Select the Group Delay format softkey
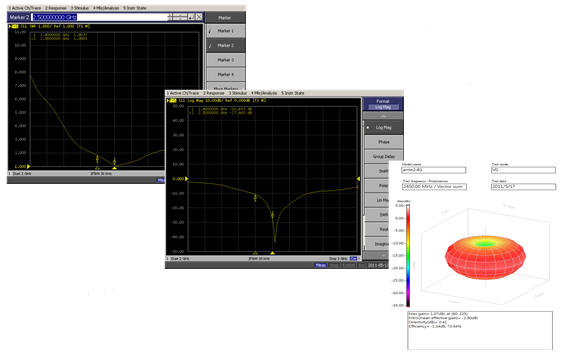This screenshot has height=360, width=570. 384,157
